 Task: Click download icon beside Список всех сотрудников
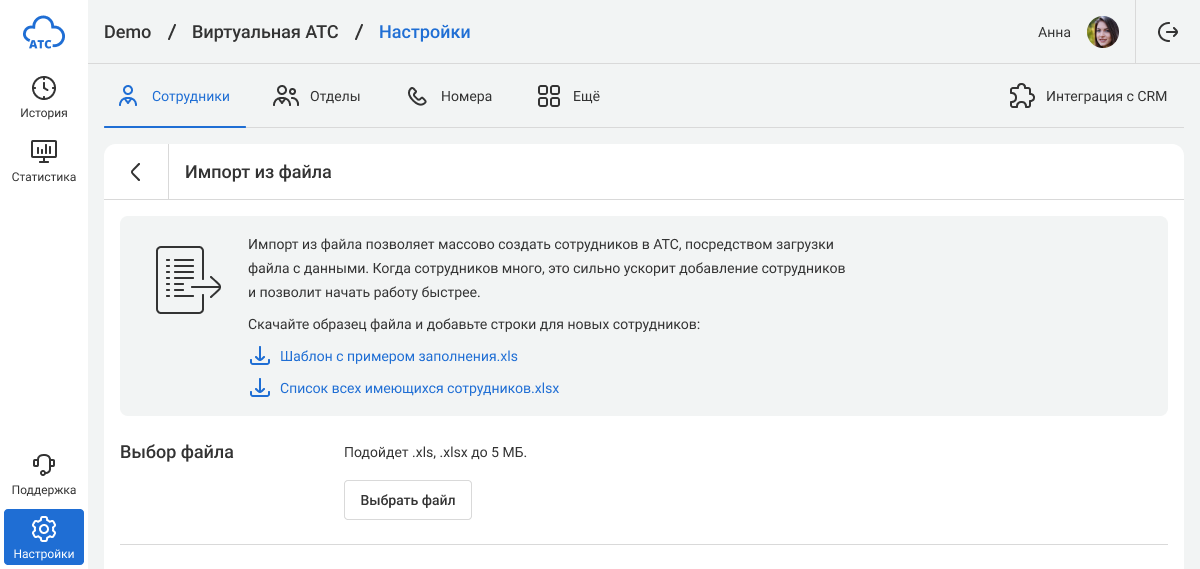coord(259,388)
